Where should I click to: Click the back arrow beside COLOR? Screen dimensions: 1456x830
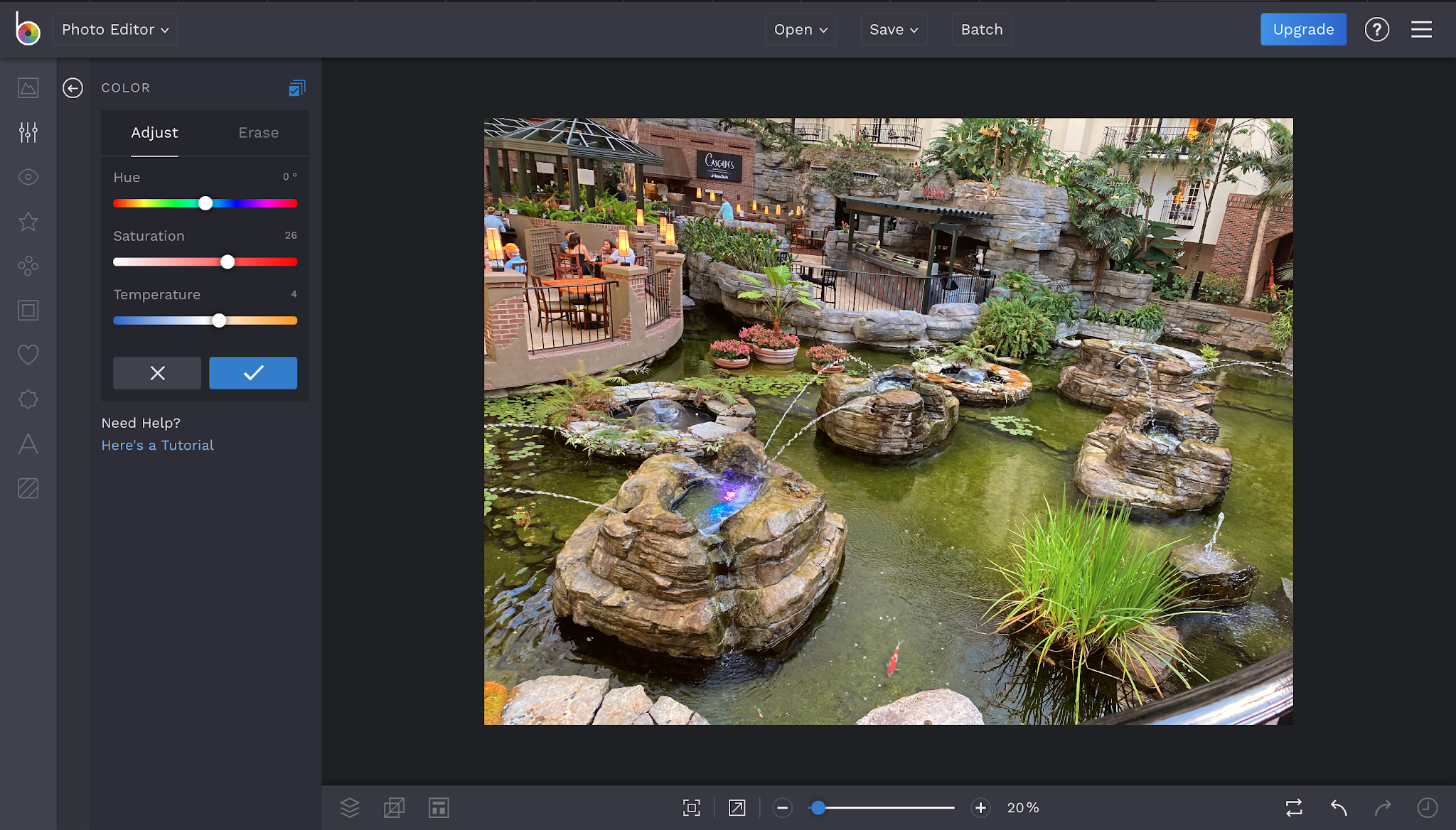click(x=73, y=87)
